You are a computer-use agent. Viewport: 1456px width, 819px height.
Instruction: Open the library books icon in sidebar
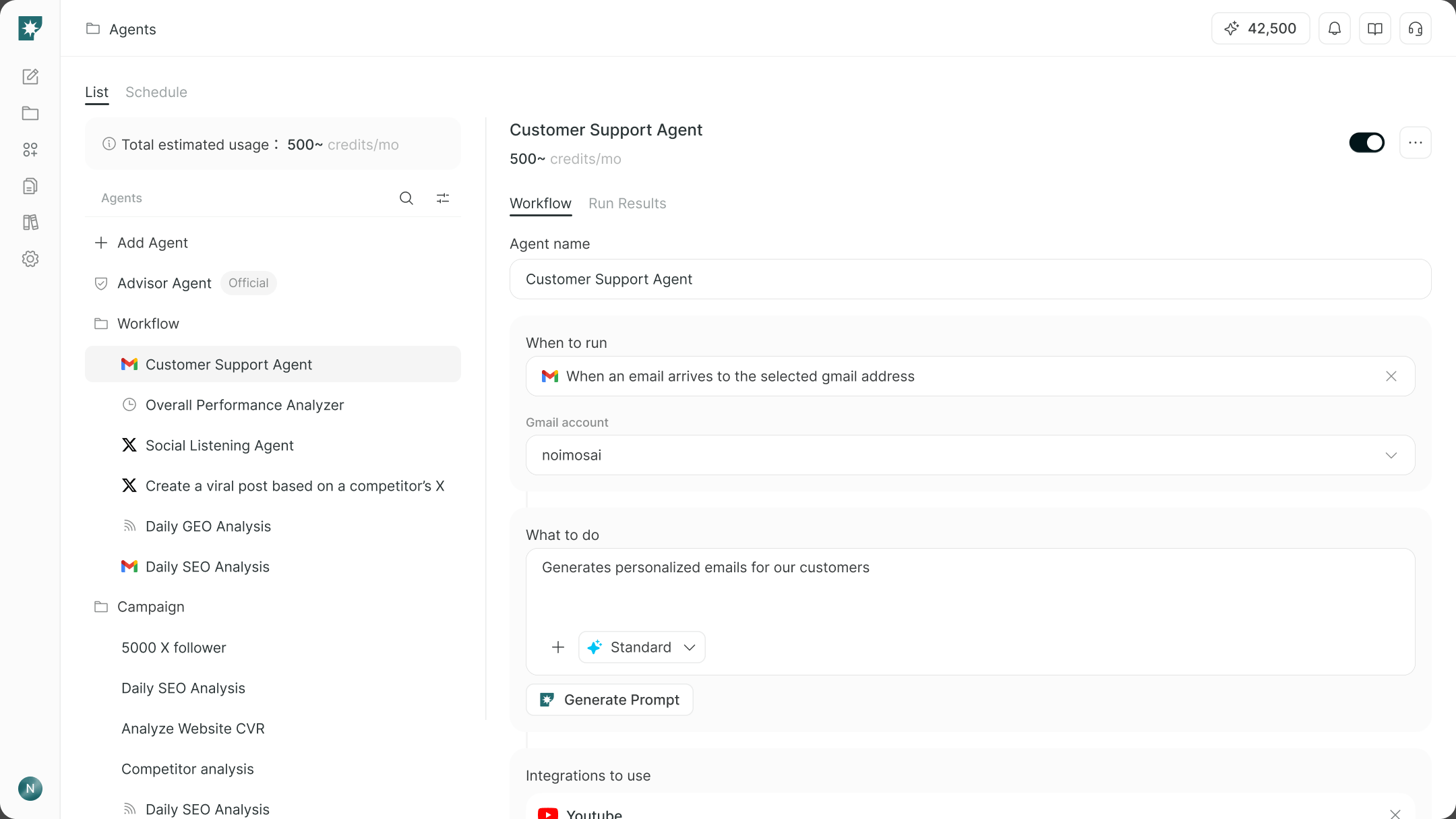click(x=30, y=222)
